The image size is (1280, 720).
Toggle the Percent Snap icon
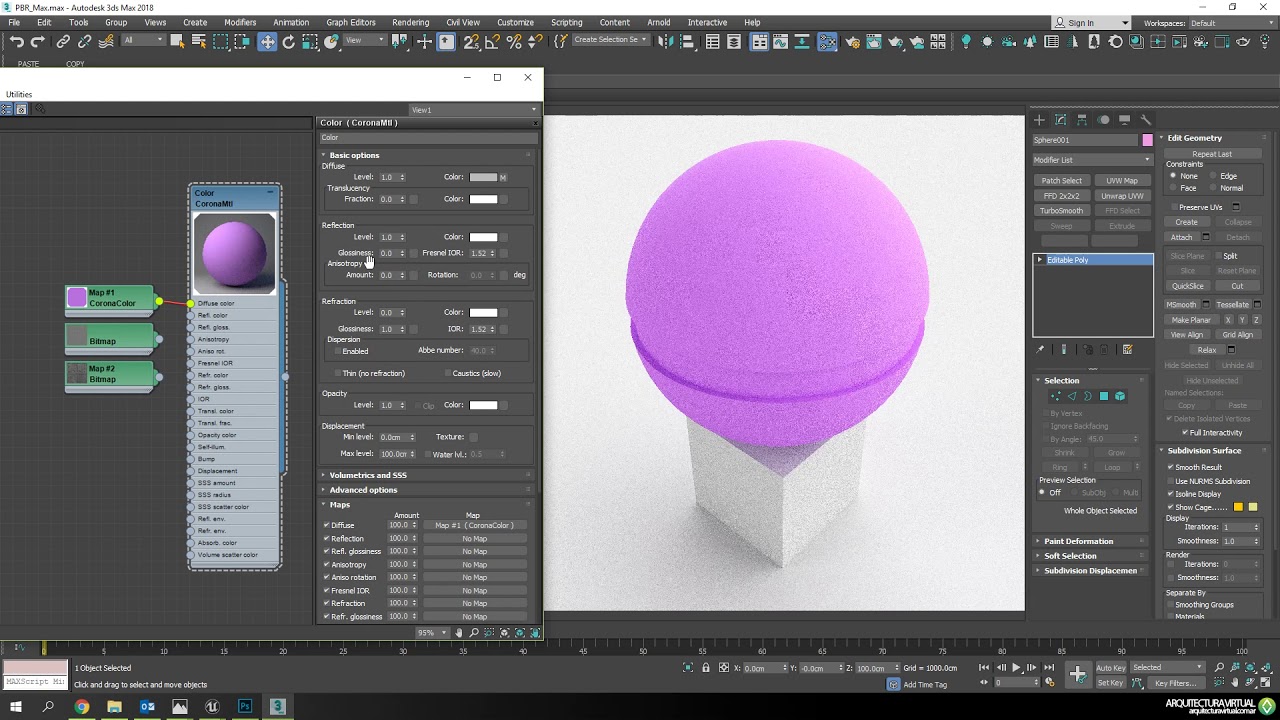[x=514, y=41]
